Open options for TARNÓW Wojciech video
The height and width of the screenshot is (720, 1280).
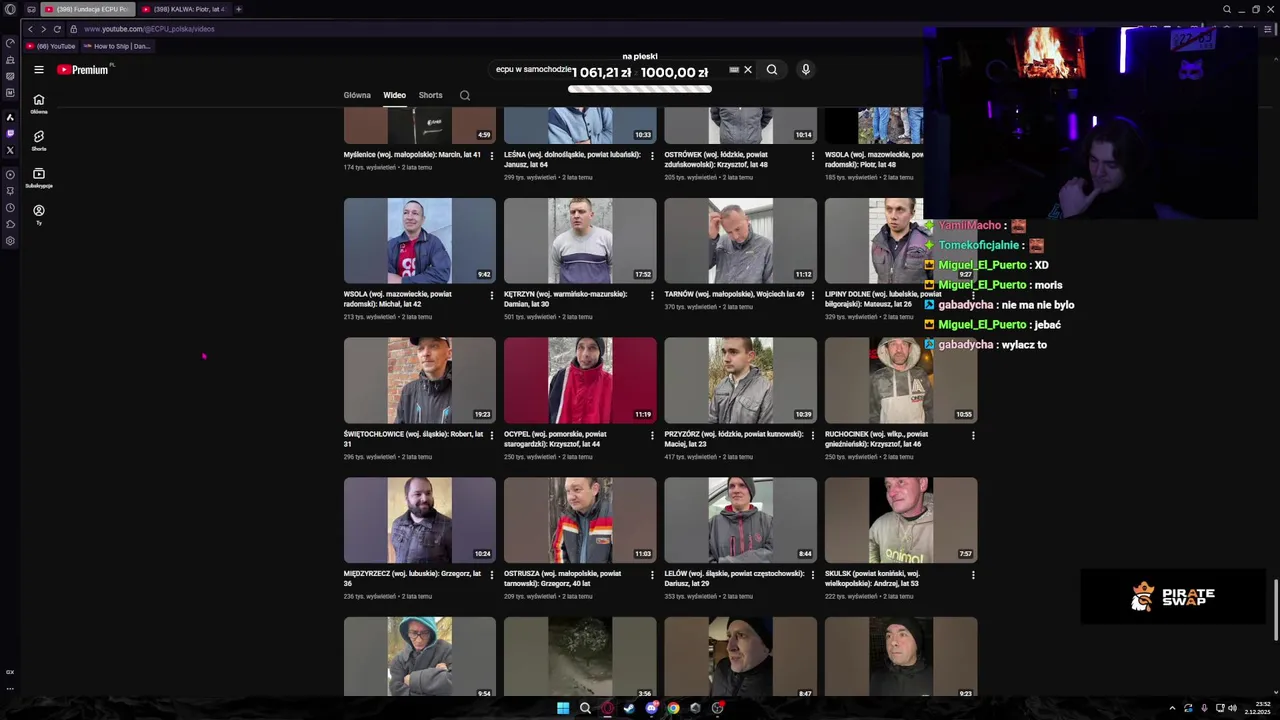coord(812,296)
